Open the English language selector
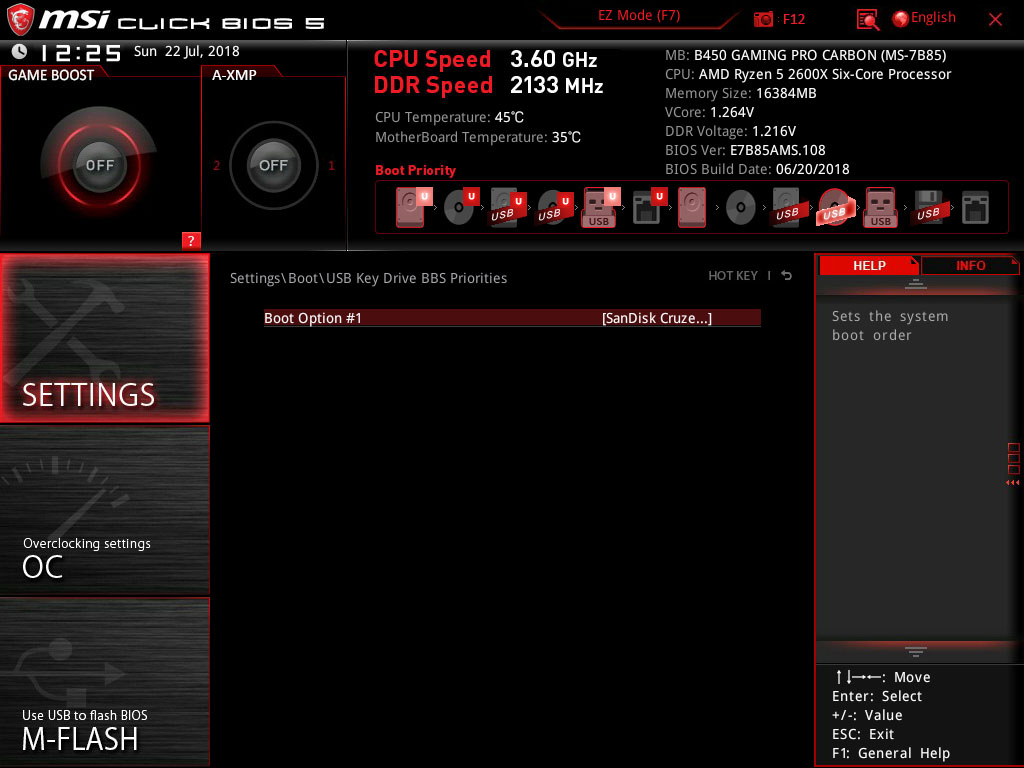 [x=933, y=18]
